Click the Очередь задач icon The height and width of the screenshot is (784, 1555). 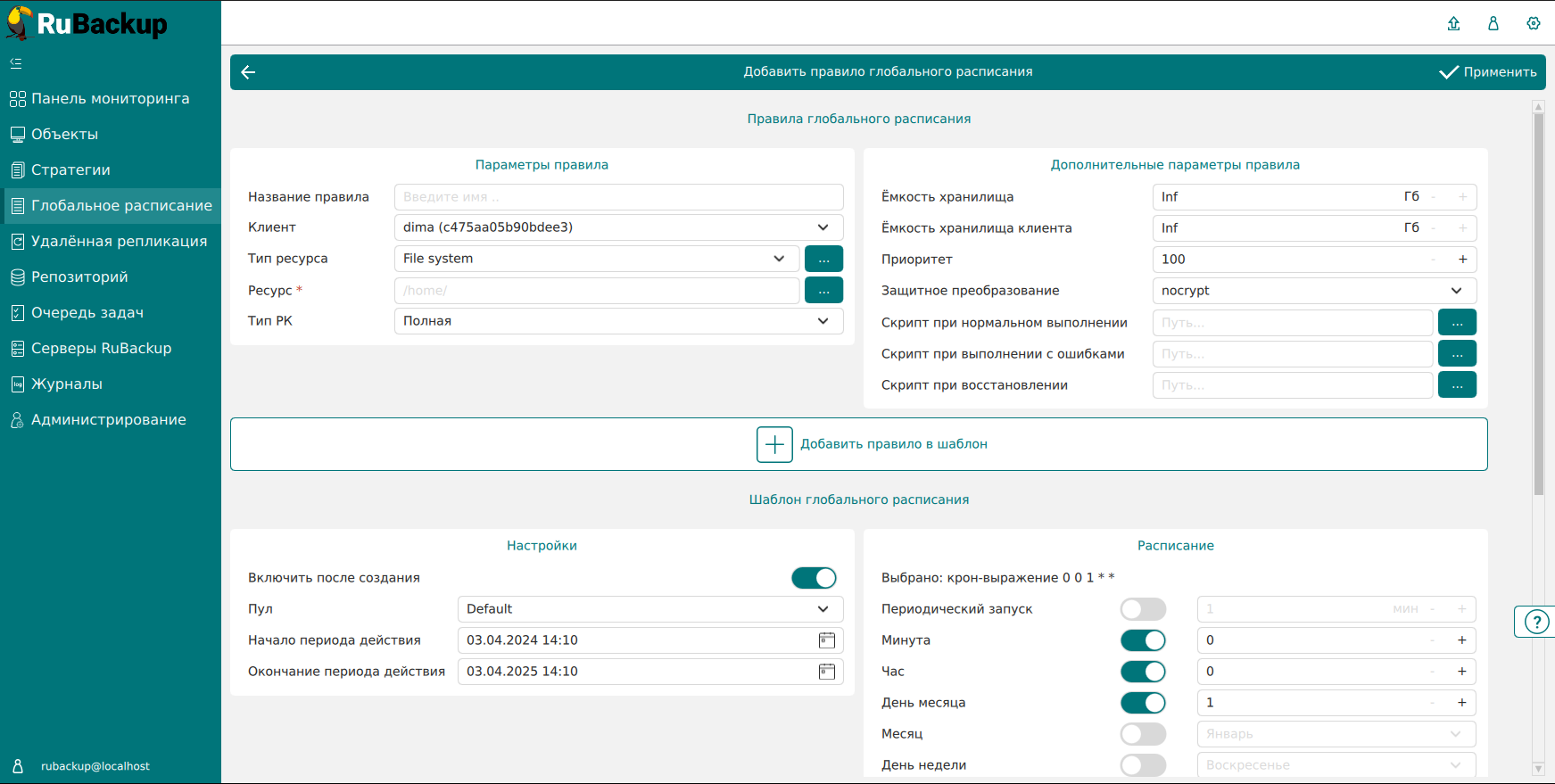click(x=17, y=312)
